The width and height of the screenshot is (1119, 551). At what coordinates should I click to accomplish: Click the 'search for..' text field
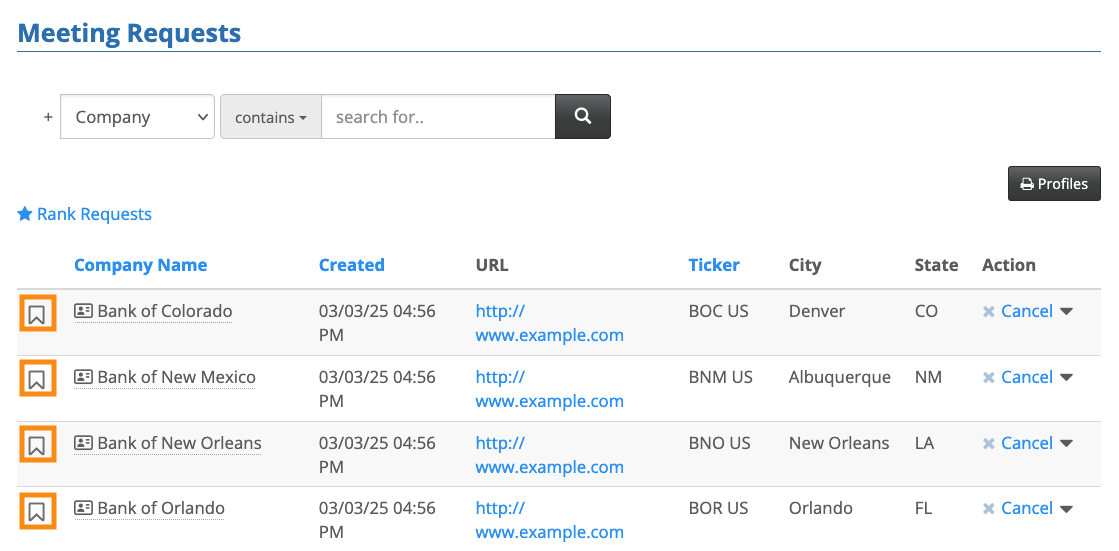(438, 117)
